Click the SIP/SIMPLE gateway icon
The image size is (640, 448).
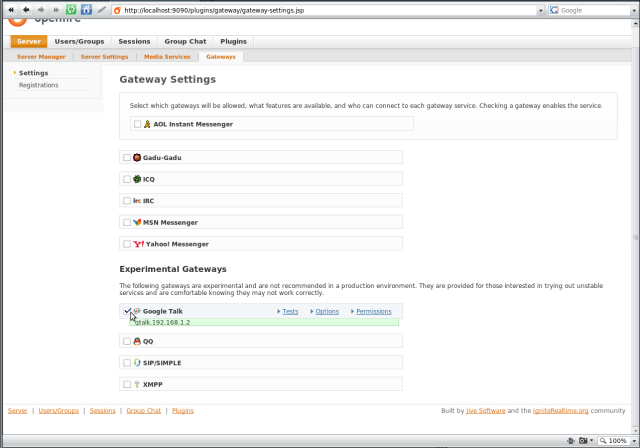137,363
